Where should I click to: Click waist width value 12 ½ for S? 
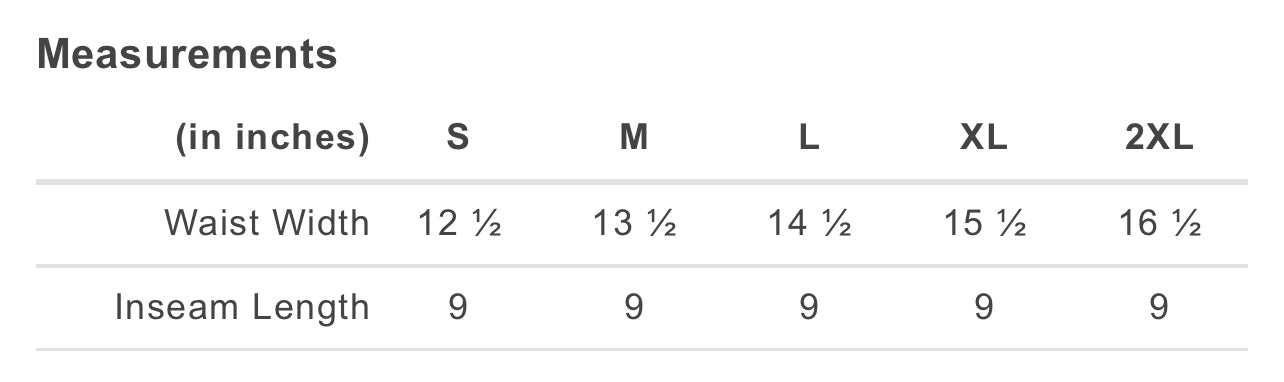pos(458,223)
